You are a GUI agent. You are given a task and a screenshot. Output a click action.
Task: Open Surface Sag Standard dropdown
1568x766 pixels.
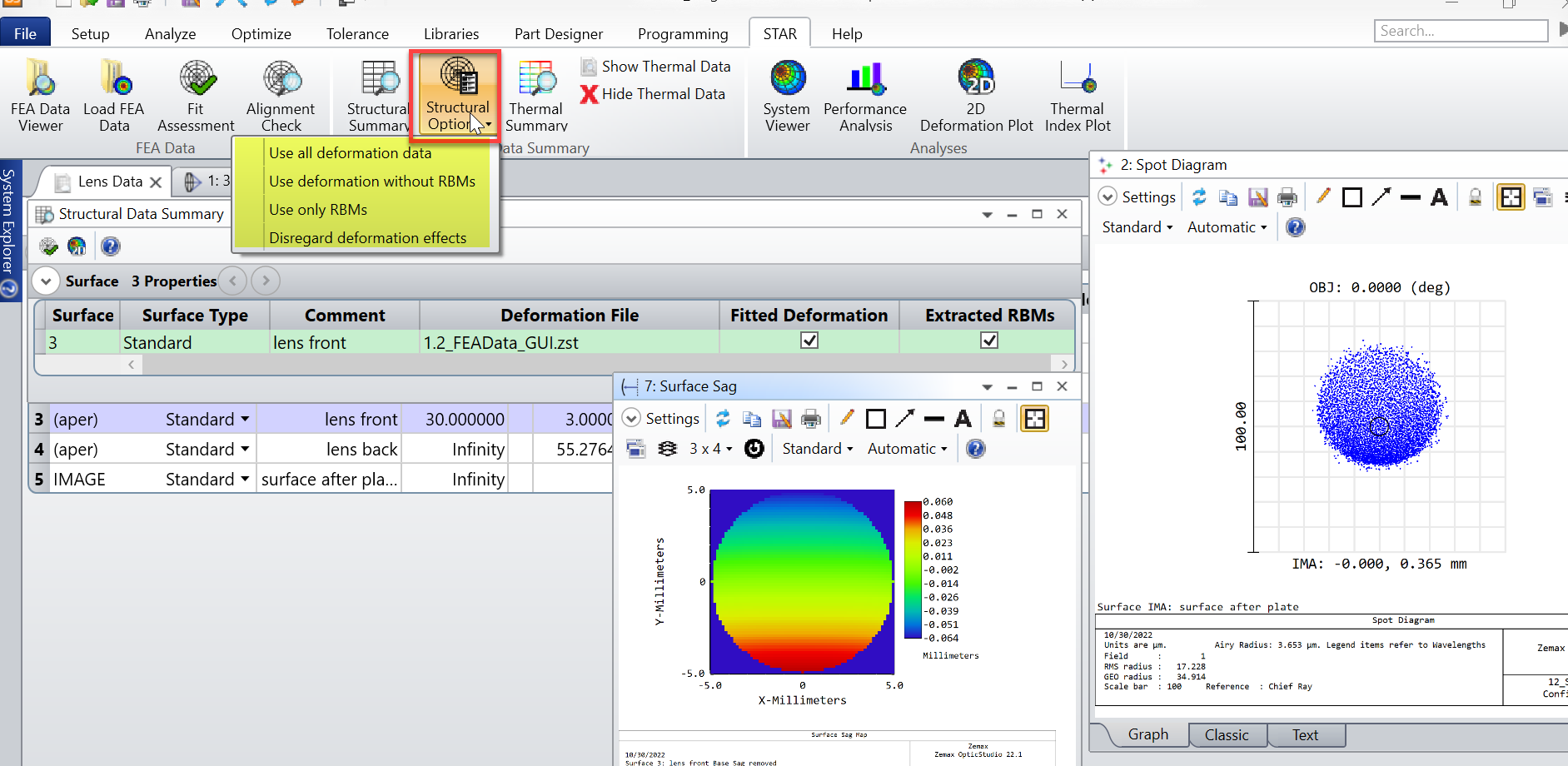[818, 449]
